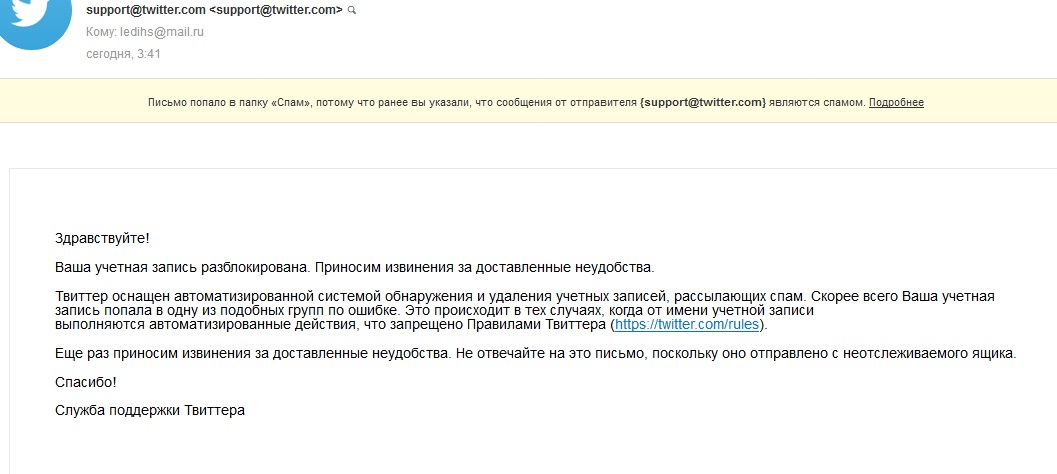Open the Подробнее link in spam notice
This screenshot has height=474, width=1057.
896,102
